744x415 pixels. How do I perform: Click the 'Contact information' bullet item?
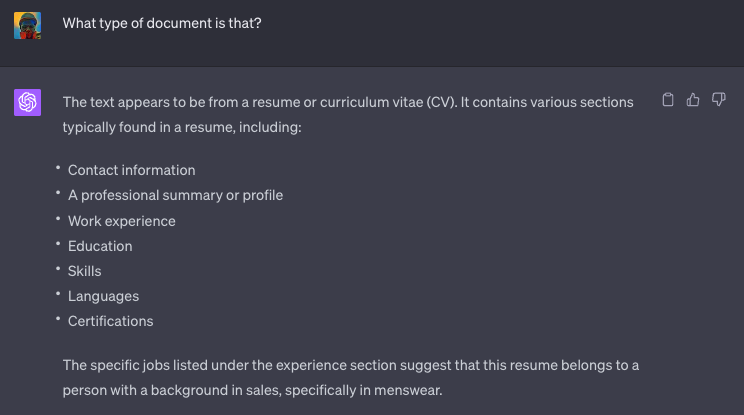pos(131,170)
